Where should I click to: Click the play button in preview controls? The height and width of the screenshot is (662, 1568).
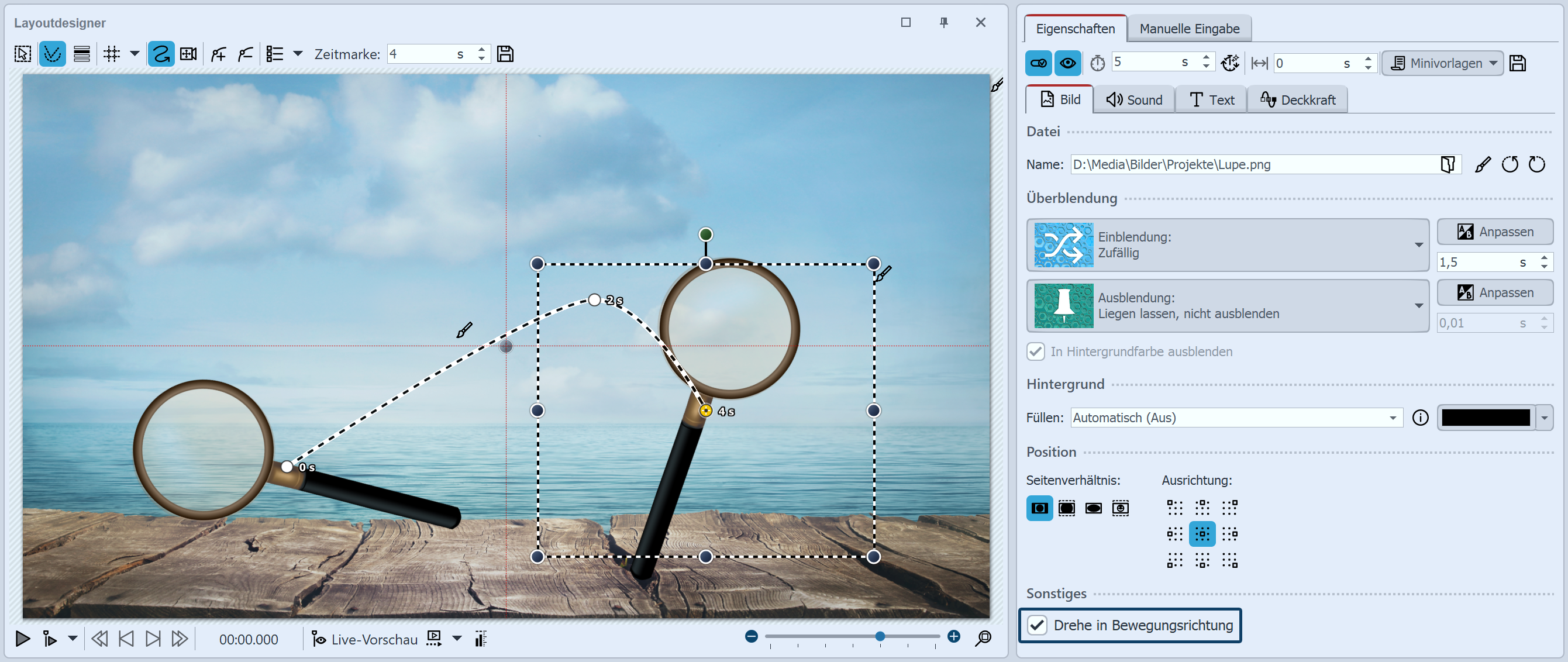coord(23,638)
